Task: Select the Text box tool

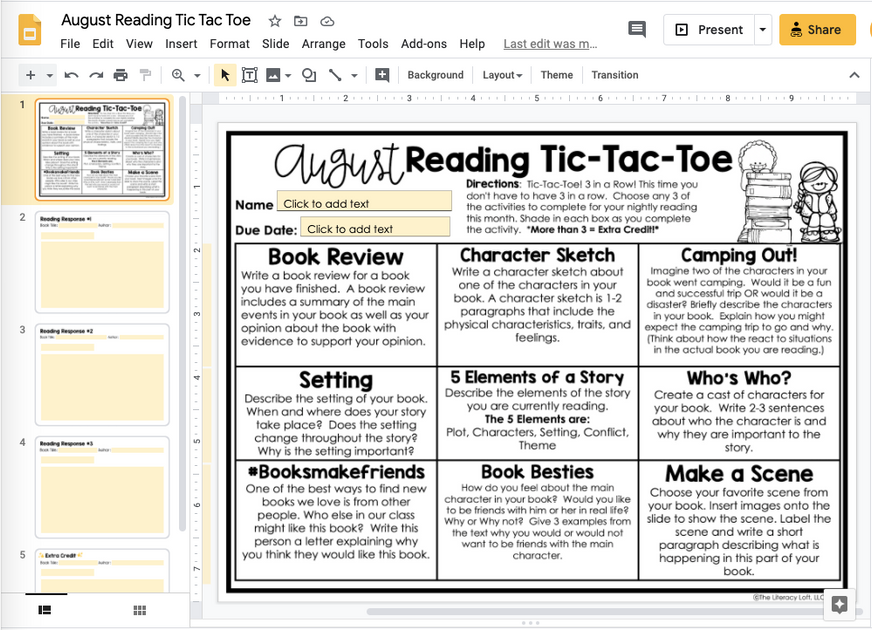Action: click(250, 75)
